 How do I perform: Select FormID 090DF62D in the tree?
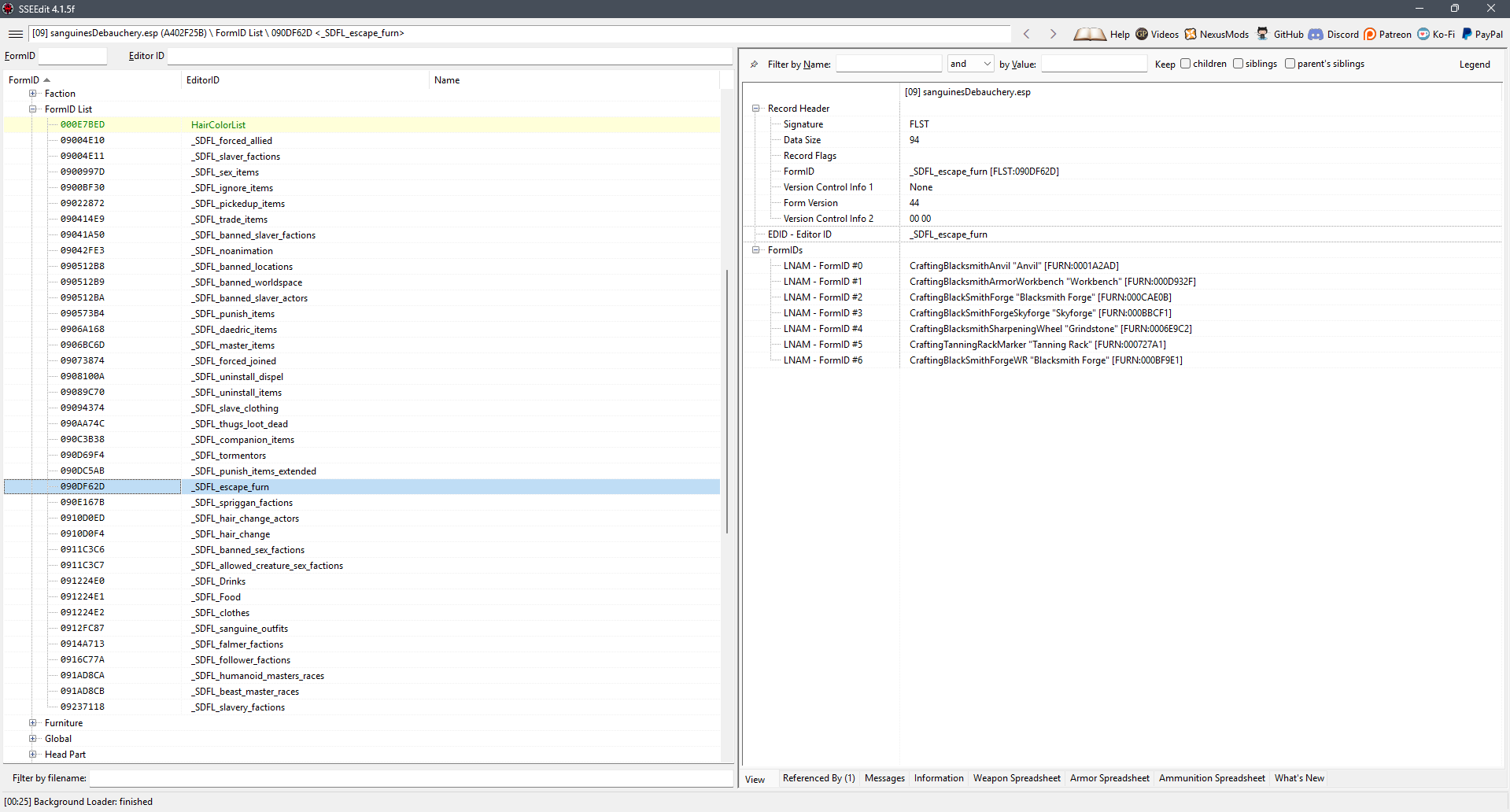[83, 487]
